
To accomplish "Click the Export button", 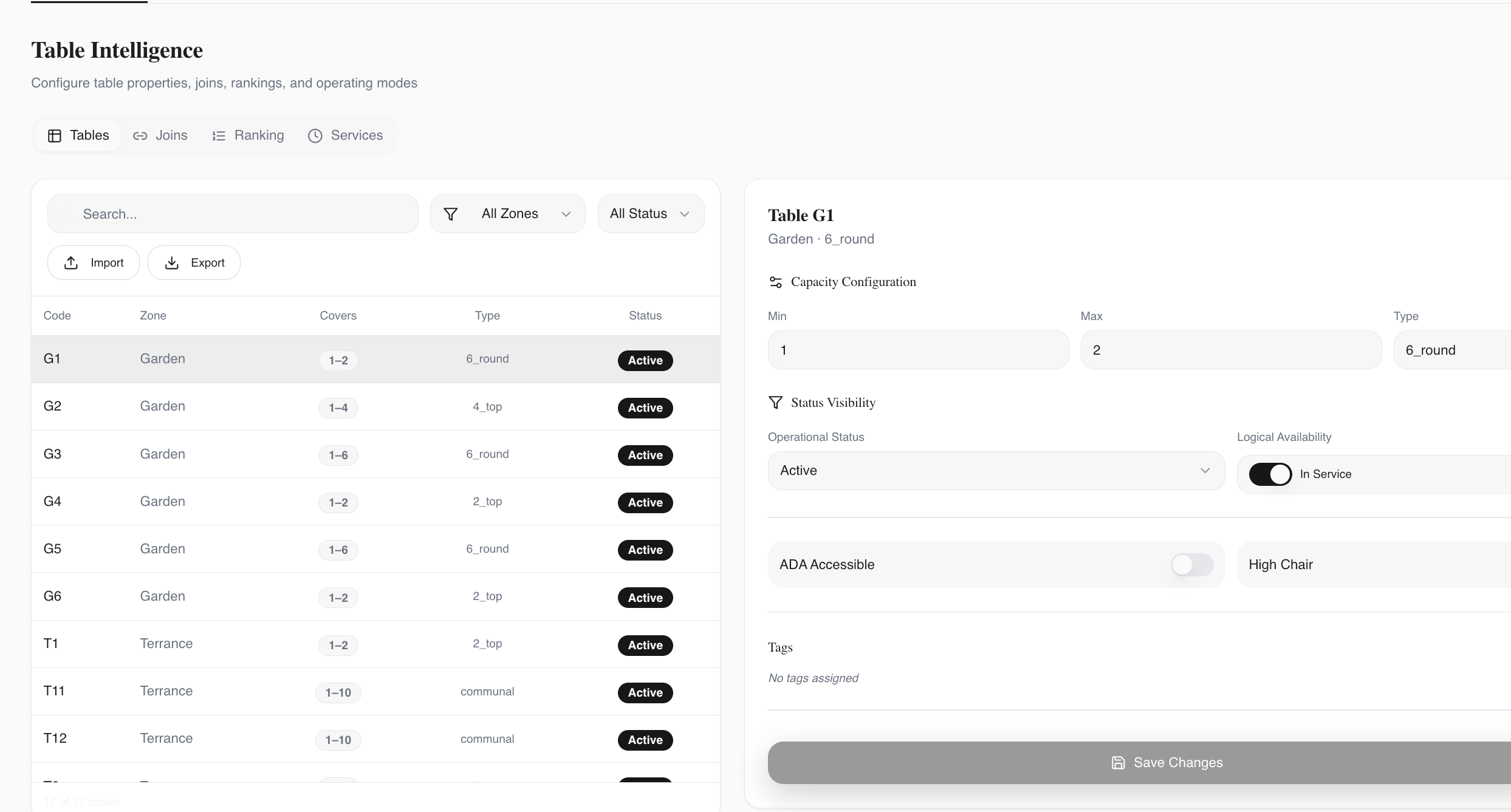I will (x=194, y=262).
